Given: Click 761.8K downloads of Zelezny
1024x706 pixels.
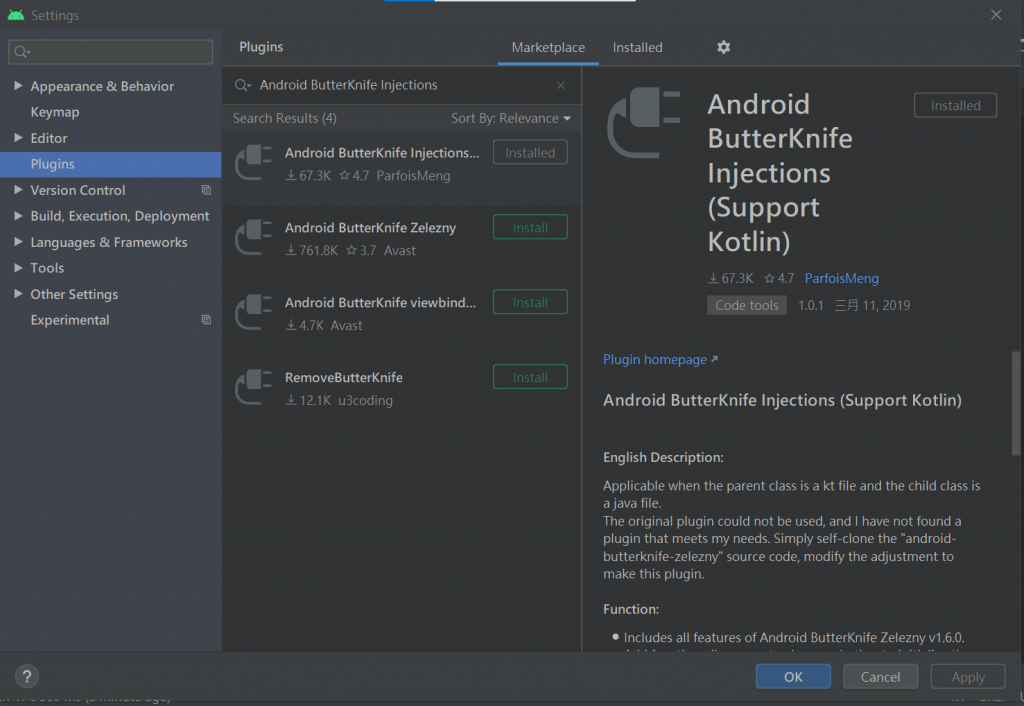Looking at the screenshot, I should [312, 251].
